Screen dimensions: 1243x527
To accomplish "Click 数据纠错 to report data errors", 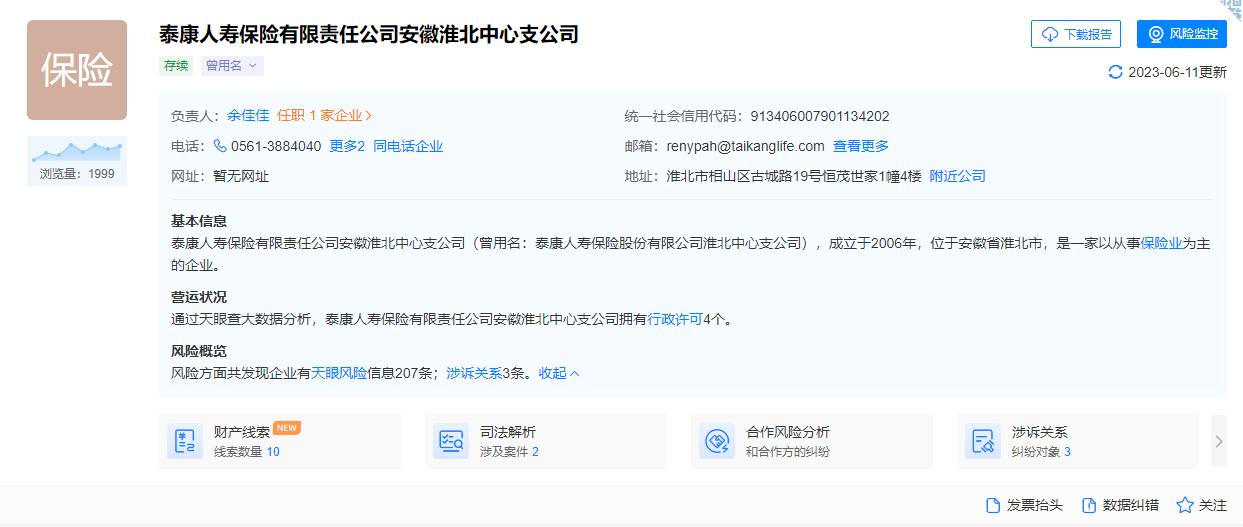I will 1120,505.
